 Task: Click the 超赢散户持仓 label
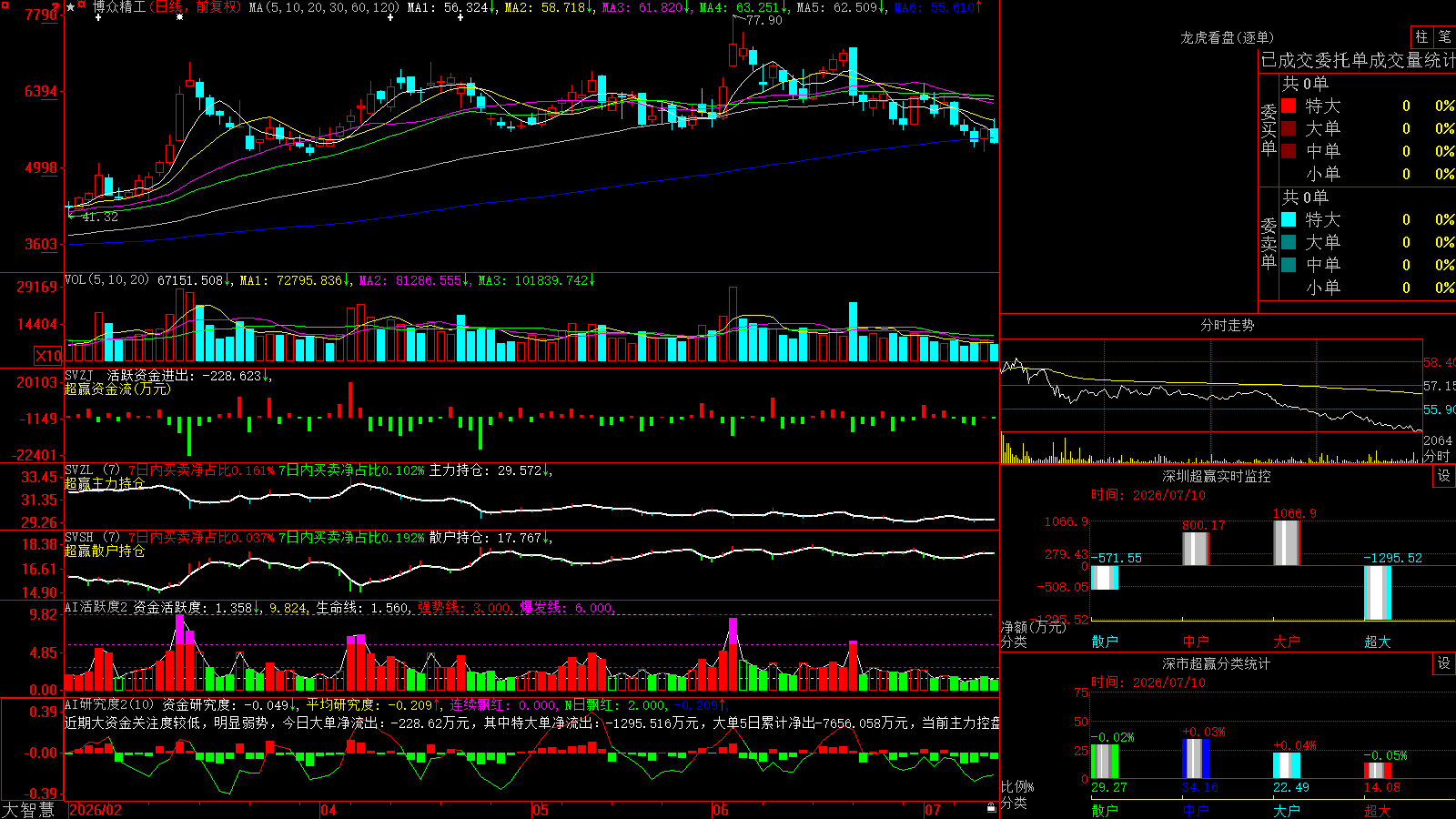click(x=105, y=551)
